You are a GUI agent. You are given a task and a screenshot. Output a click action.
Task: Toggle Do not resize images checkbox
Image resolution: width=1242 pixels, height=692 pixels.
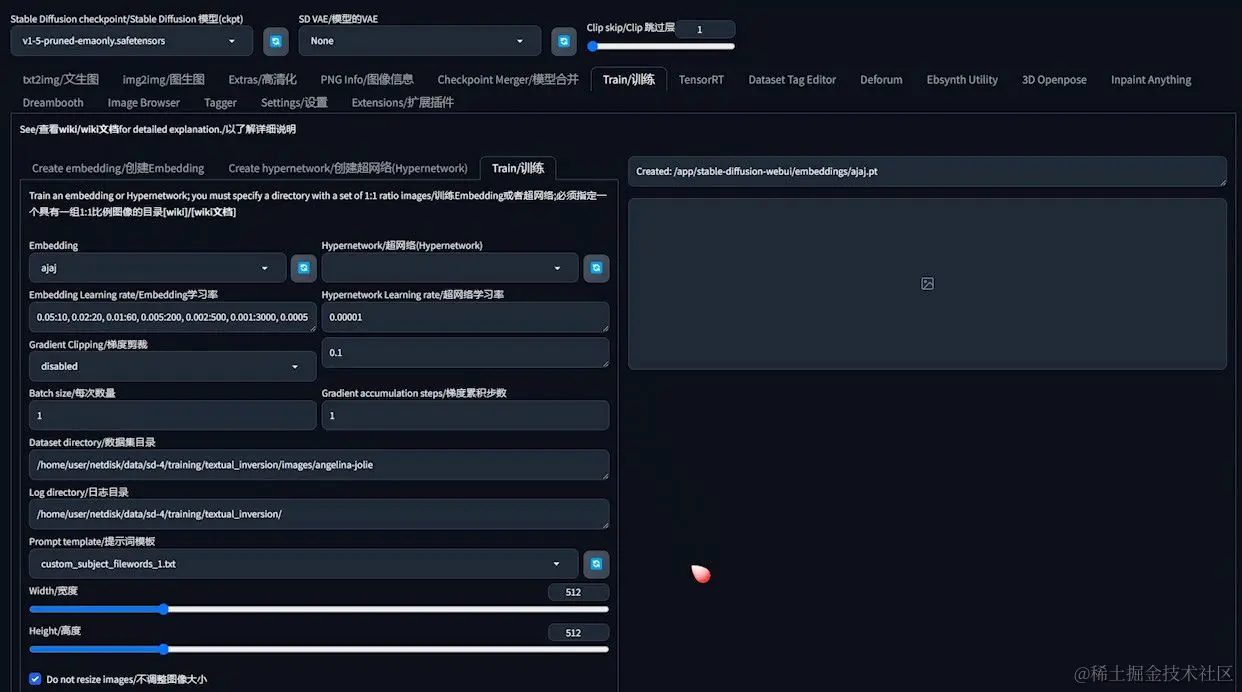[36, 679]
